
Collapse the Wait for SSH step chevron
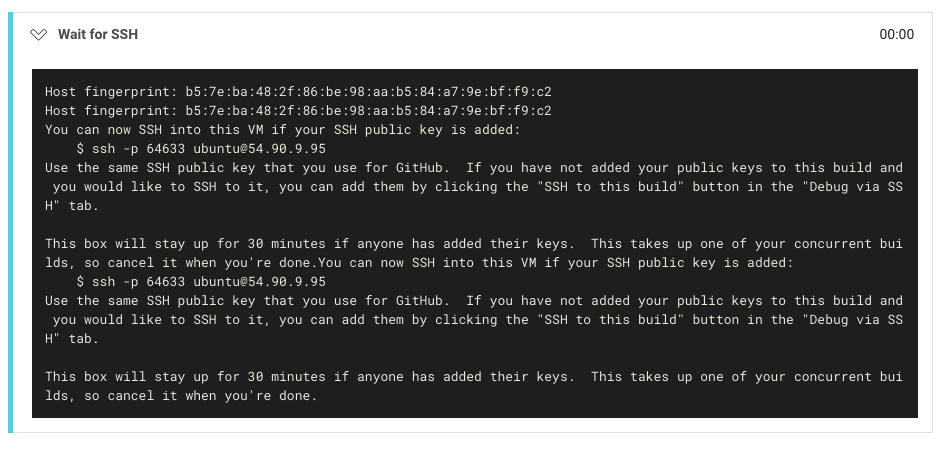39,35
